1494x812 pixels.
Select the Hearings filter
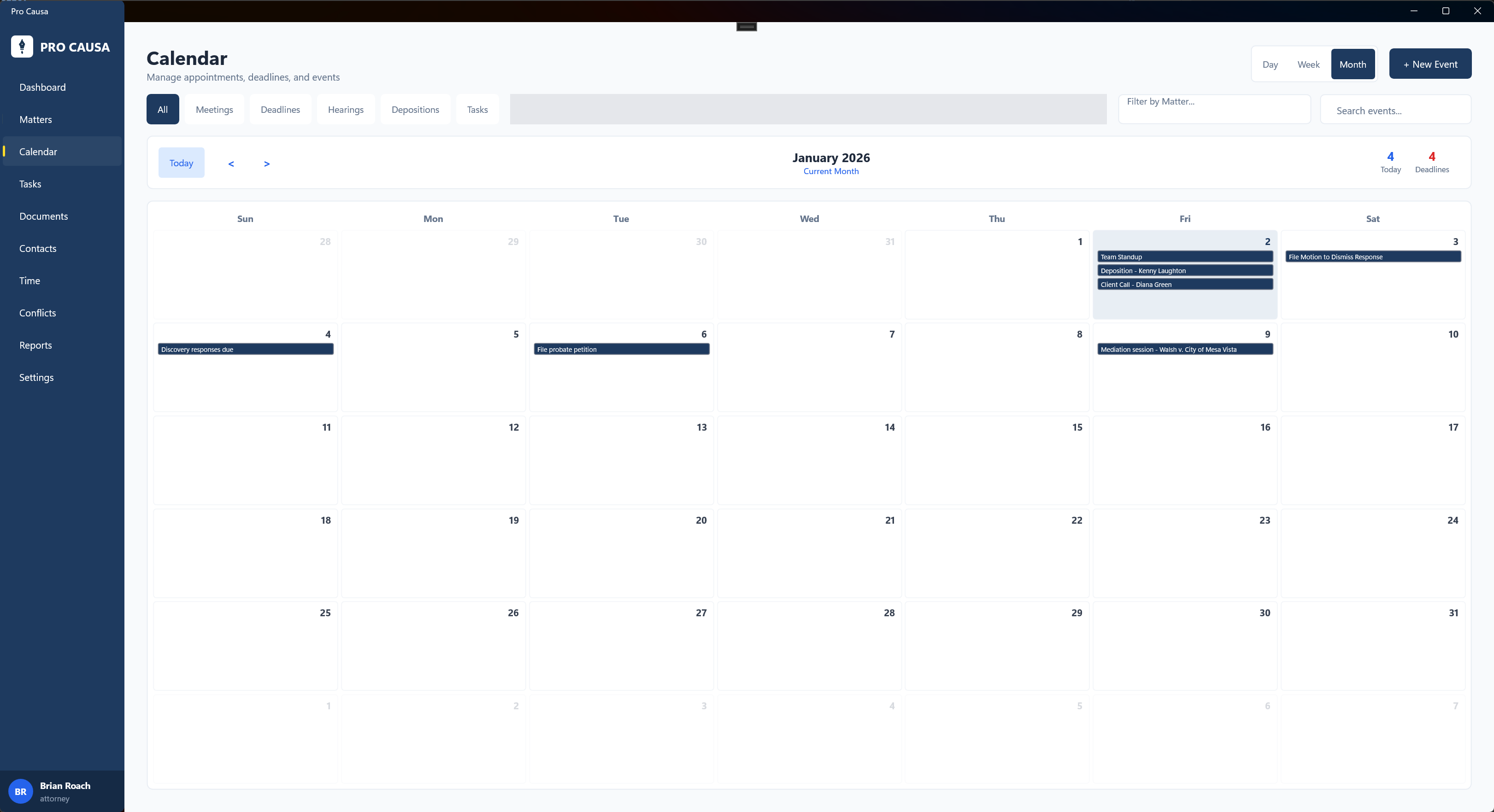pyautogui.click(x=345, y=109)
